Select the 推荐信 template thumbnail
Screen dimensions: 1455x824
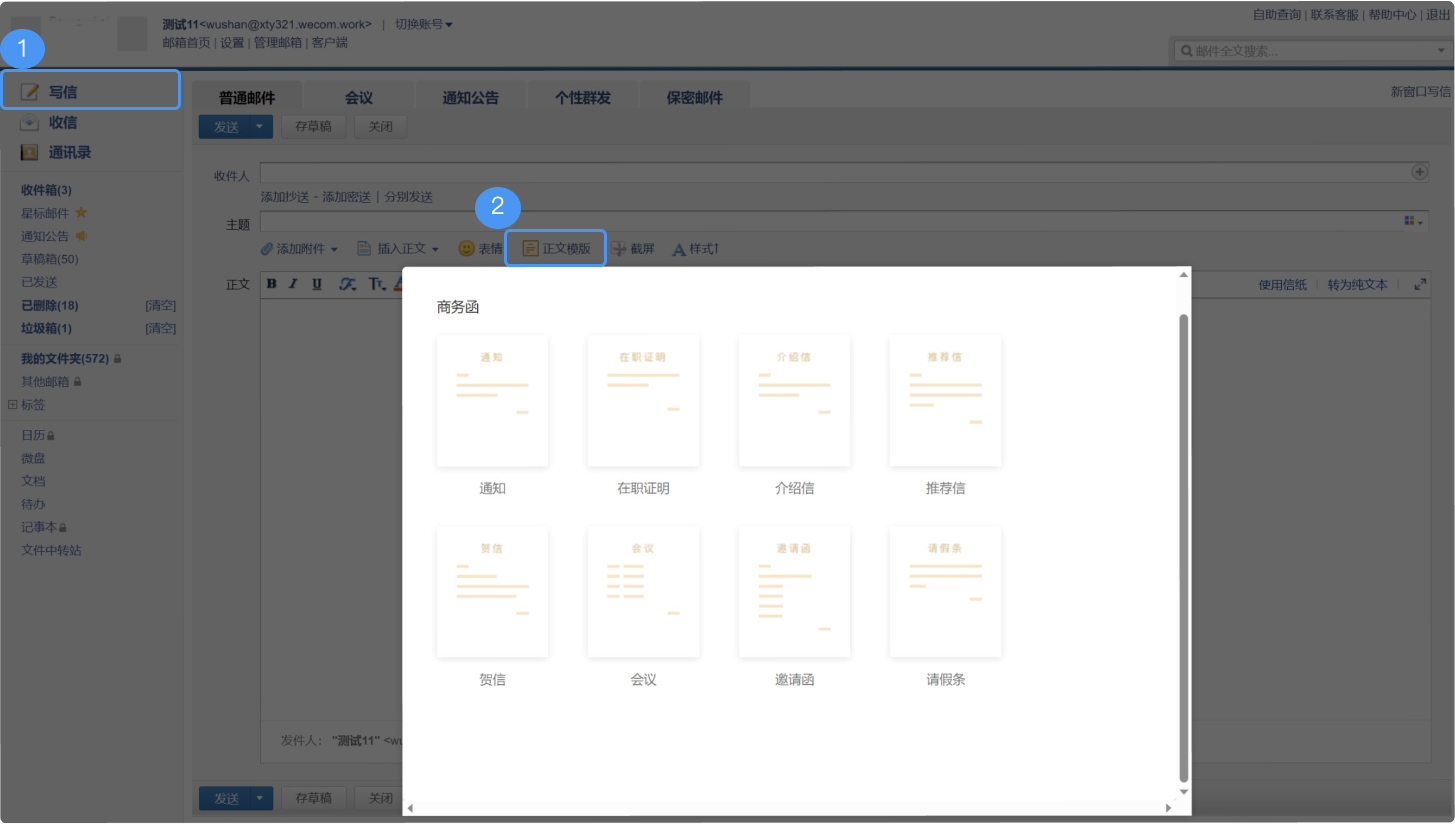pos(945,400)
